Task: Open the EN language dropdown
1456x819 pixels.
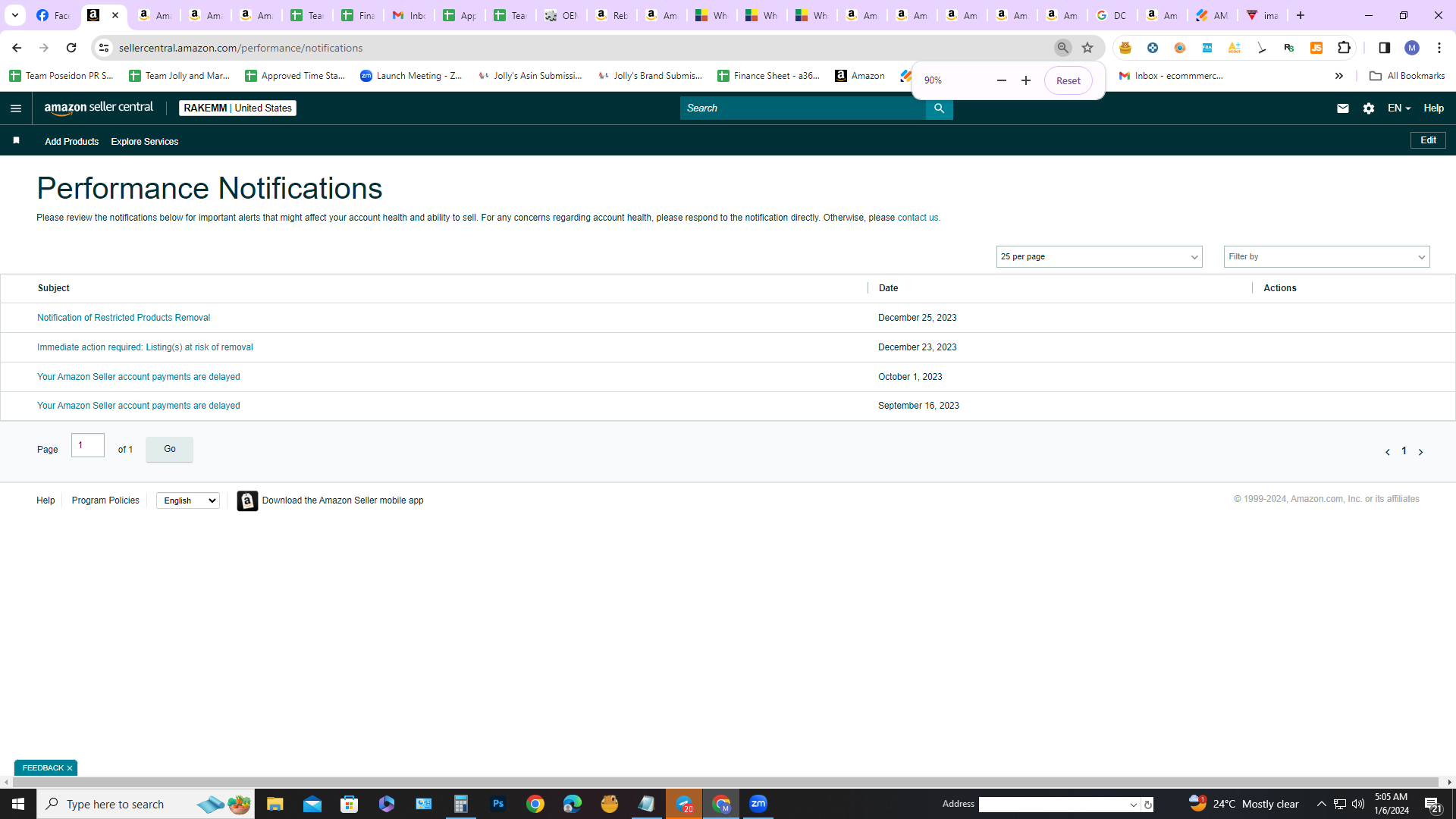Action: (1398, 108)
